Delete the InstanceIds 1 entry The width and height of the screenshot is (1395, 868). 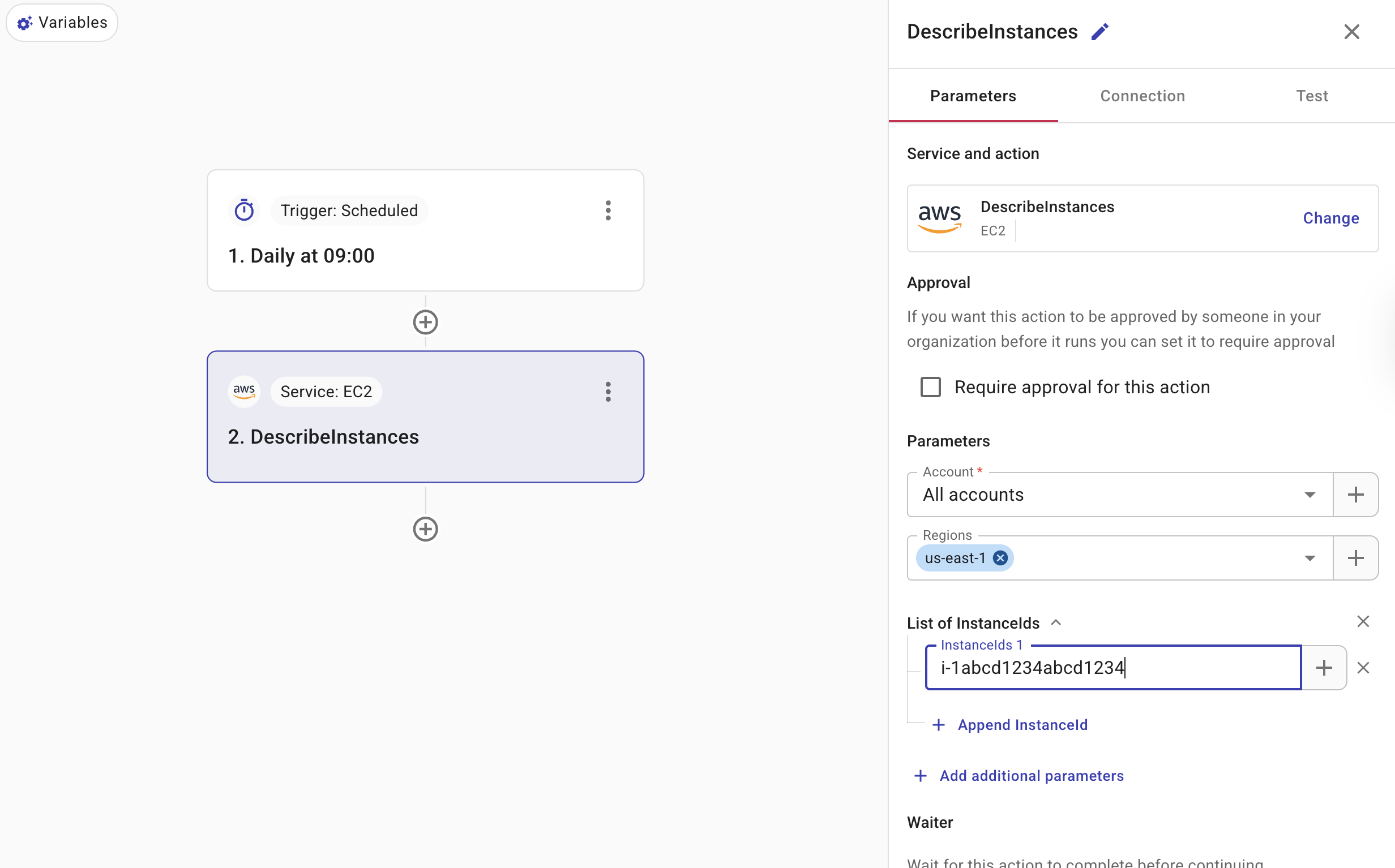tap(1363, 668)
